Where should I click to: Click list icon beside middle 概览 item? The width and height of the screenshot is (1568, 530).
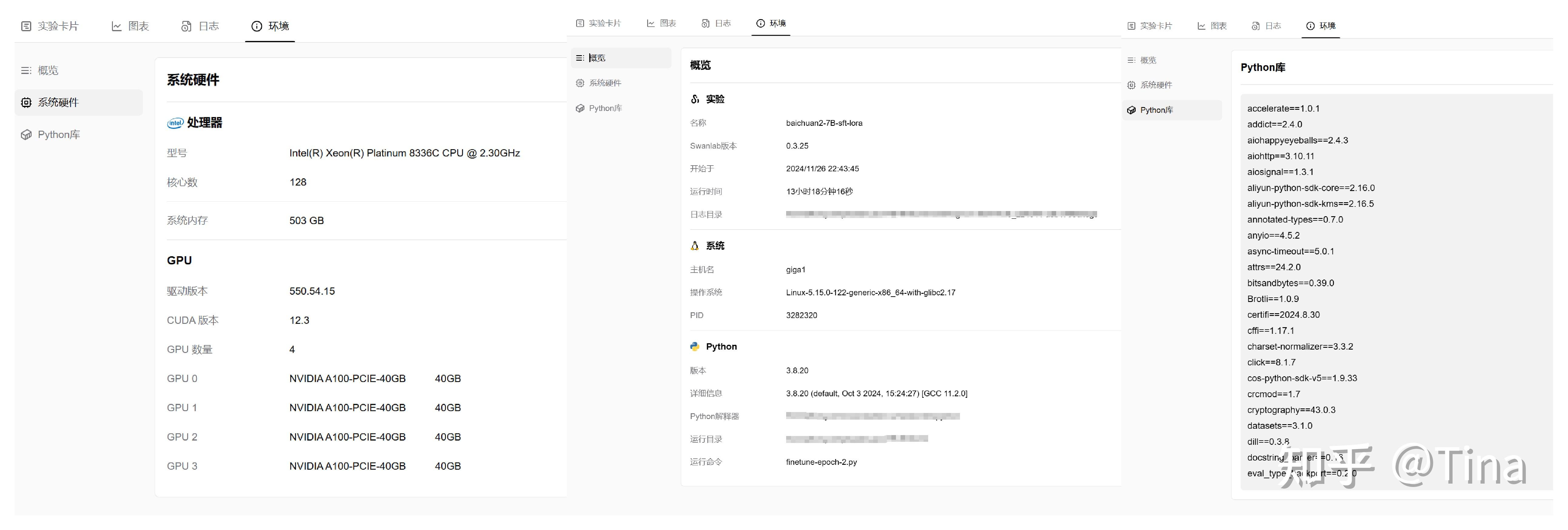[580, 58]
